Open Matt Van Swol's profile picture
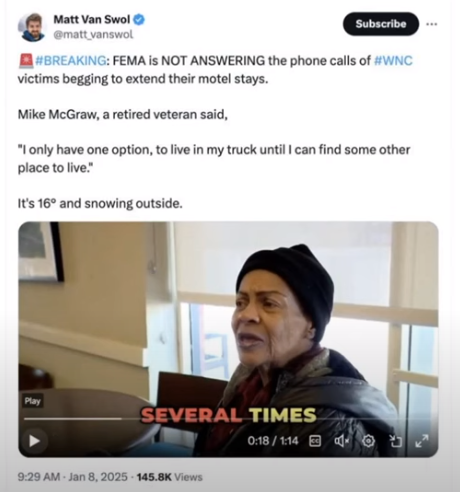The width and height of the screenshot is (460, 492). (x=32, y=27)
